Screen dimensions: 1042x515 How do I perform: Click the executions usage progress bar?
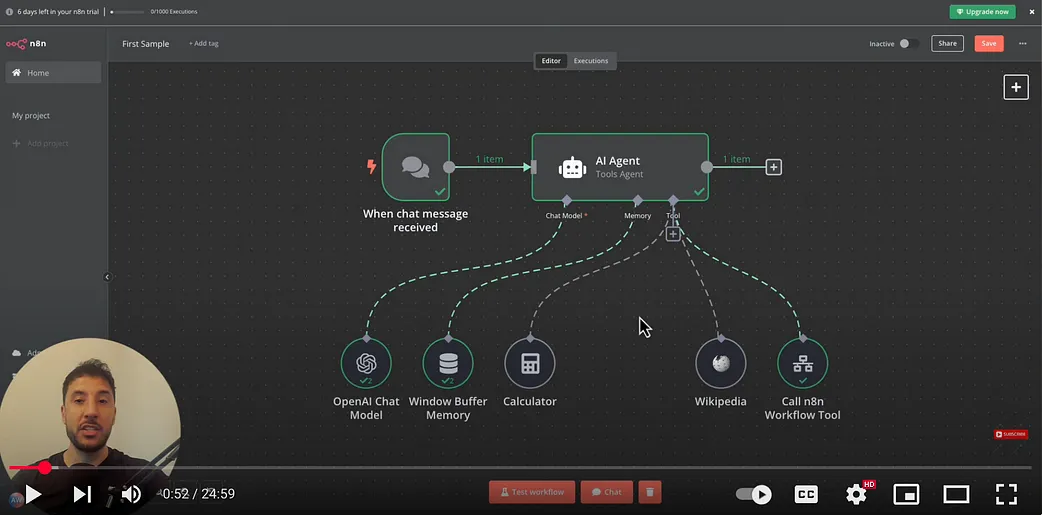pos(127,11)
